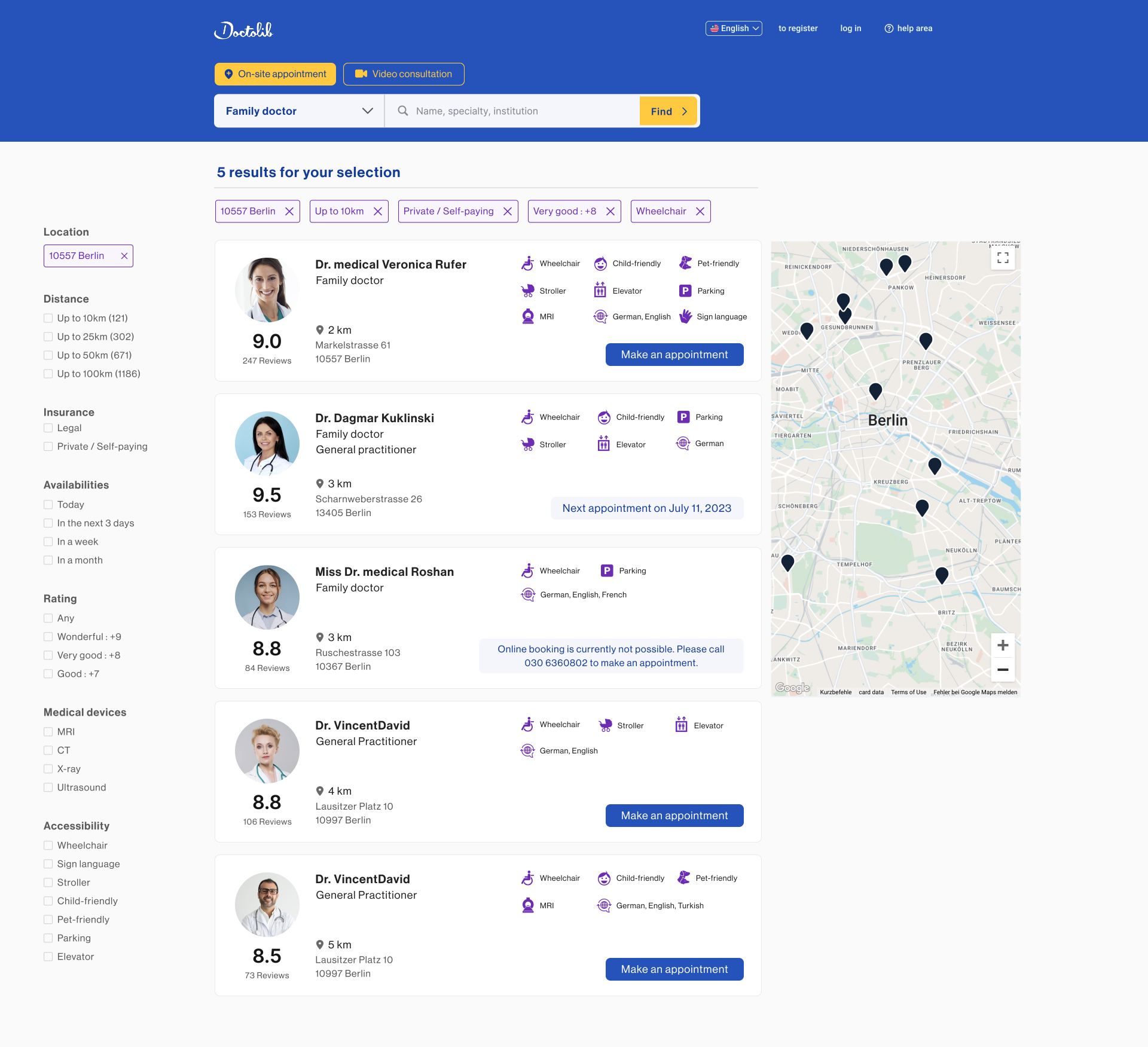Zoom in on the map
This screenshot has height=1047, width=1148.
[1003, 645]
